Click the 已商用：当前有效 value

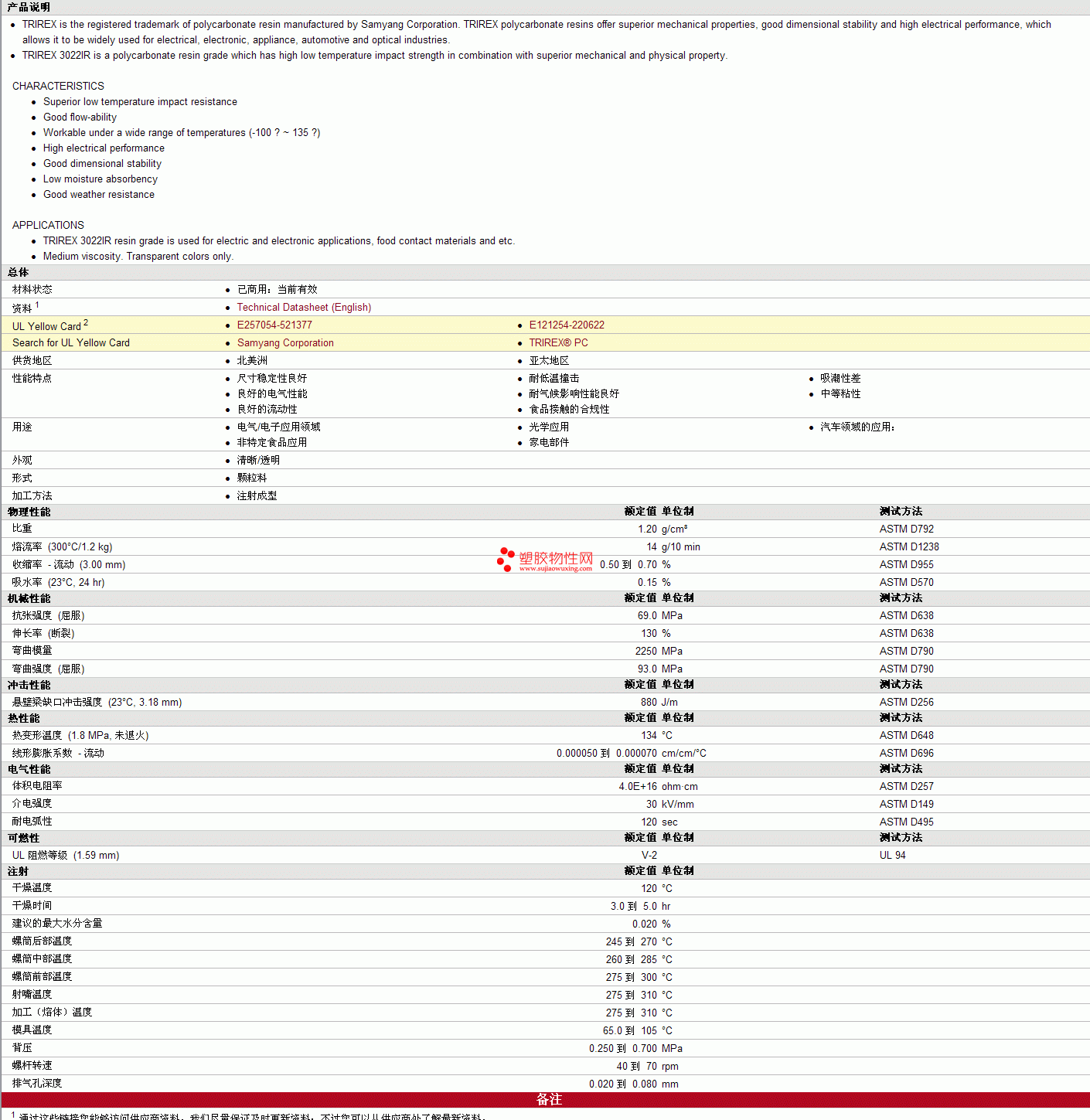pos(278,290)
